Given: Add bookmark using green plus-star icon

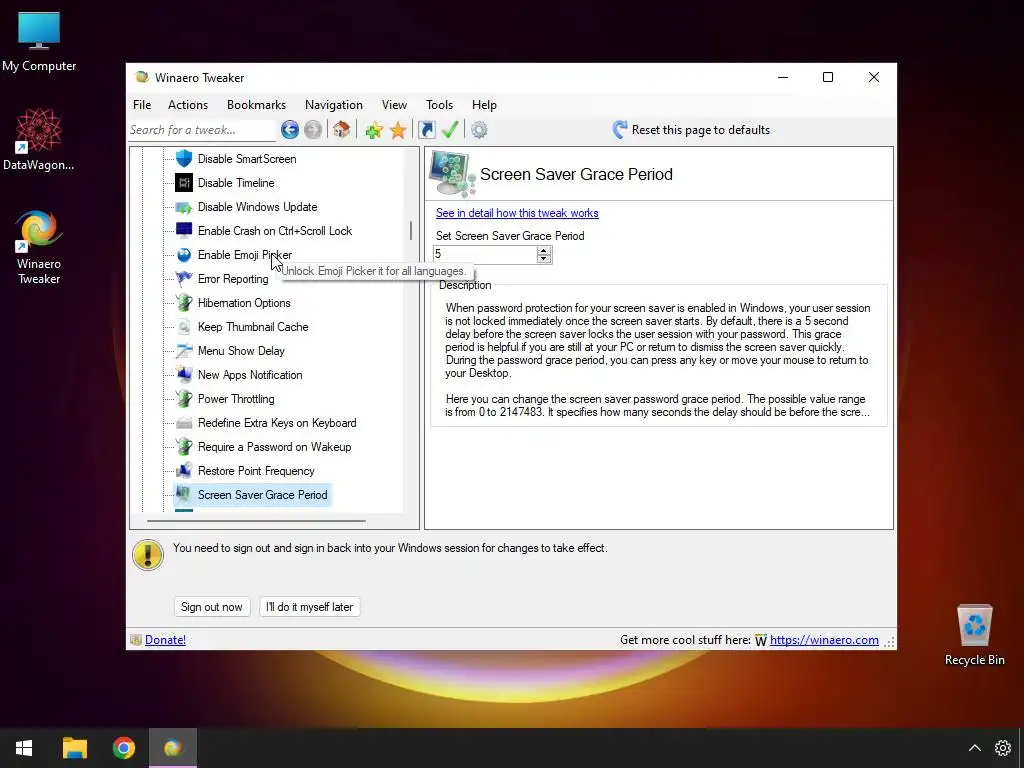Looking at the screenshot, I should [374, 130].
